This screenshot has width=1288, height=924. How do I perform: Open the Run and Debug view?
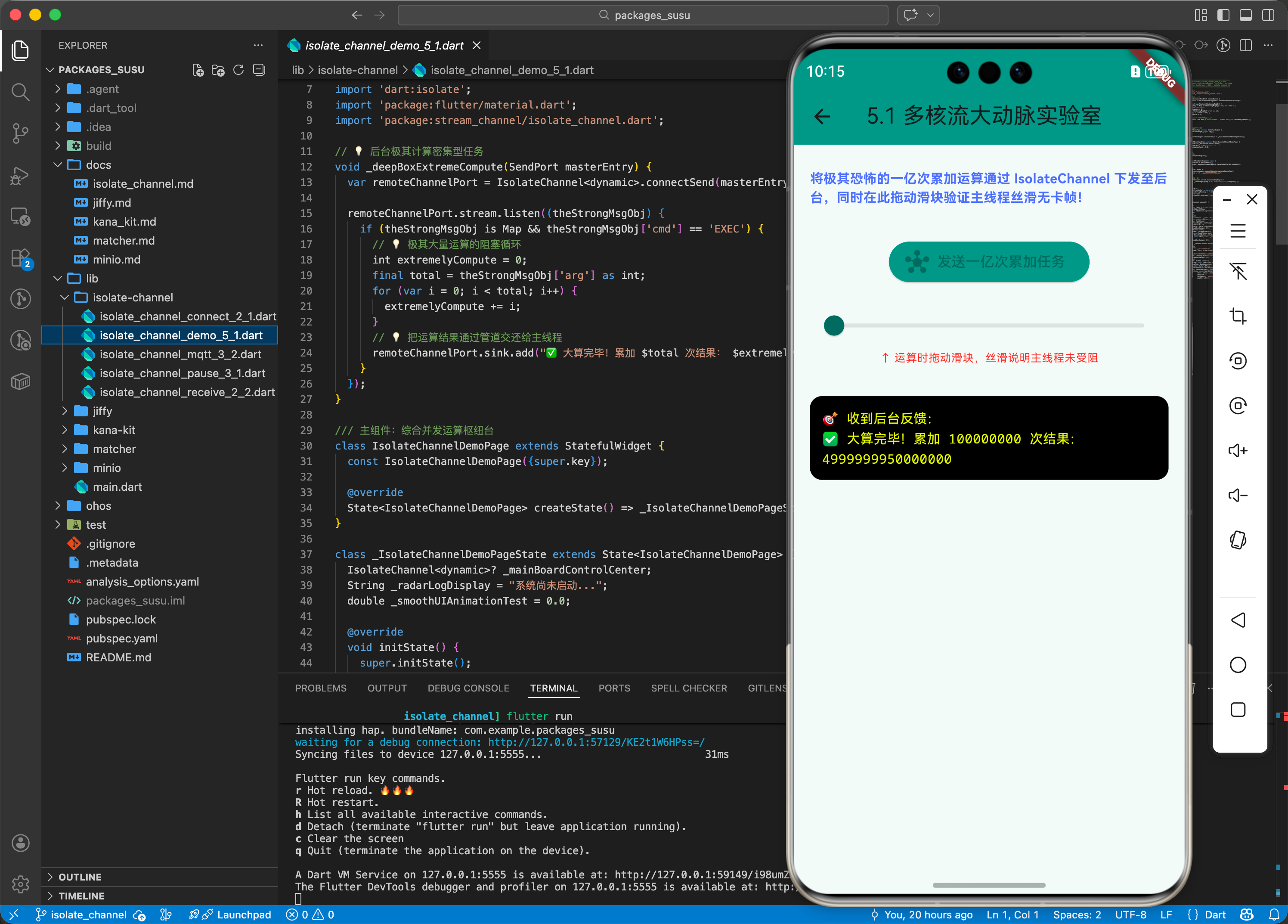point(20,176)
